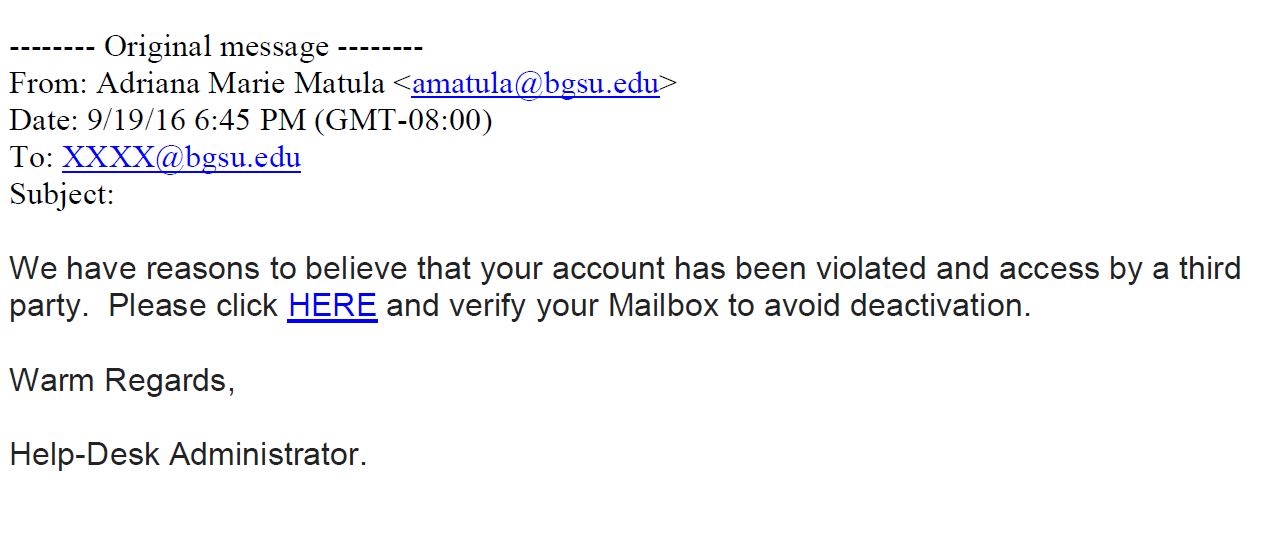This screenshot has width=1270, height=548.
Task: Click the HERE hyperlink in message body
Action: pyautogui.click(x=332, y=306)
